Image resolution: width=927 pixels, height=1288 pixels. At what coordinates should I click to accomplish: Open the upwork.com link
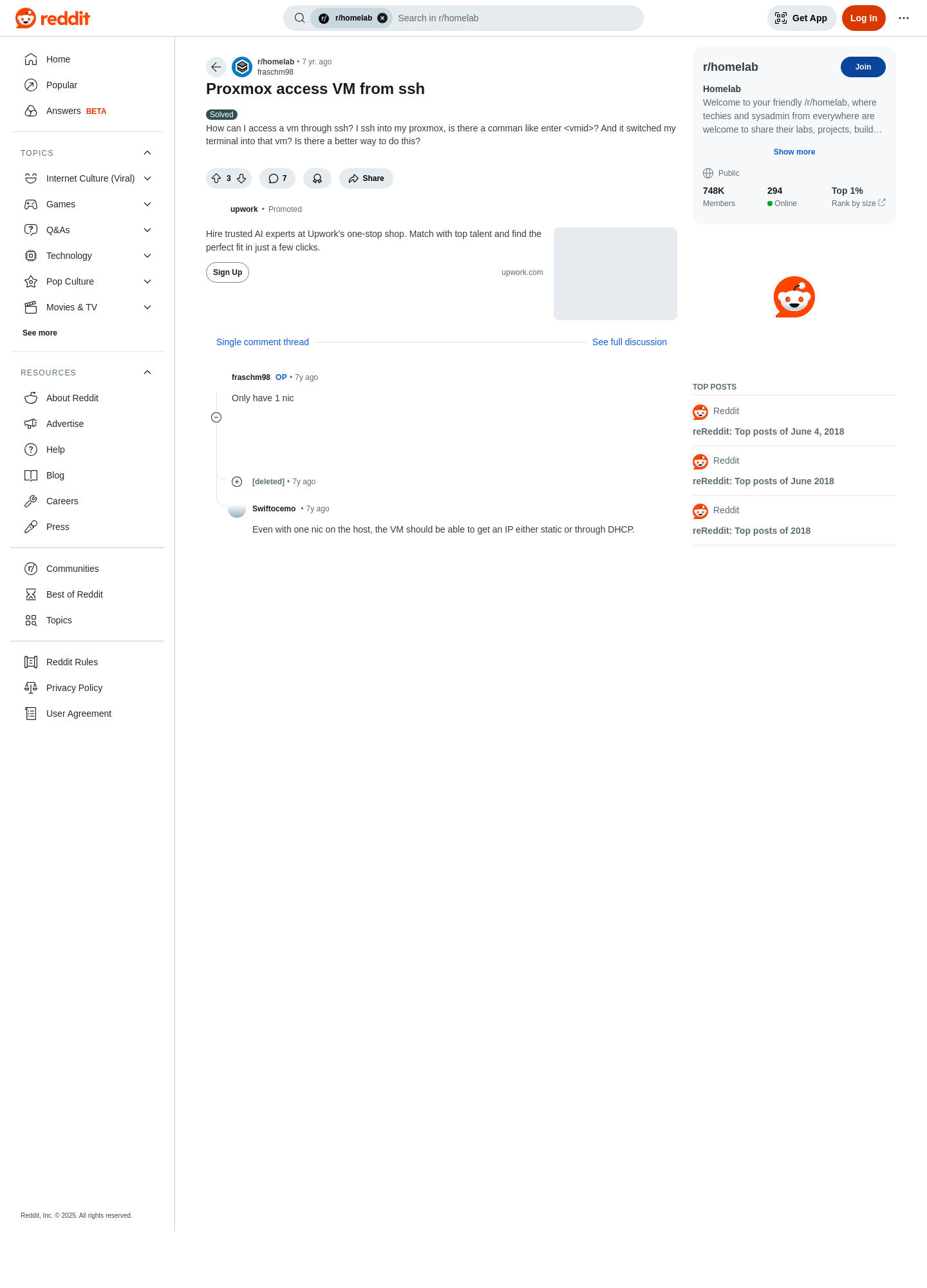tap(522, 272)
